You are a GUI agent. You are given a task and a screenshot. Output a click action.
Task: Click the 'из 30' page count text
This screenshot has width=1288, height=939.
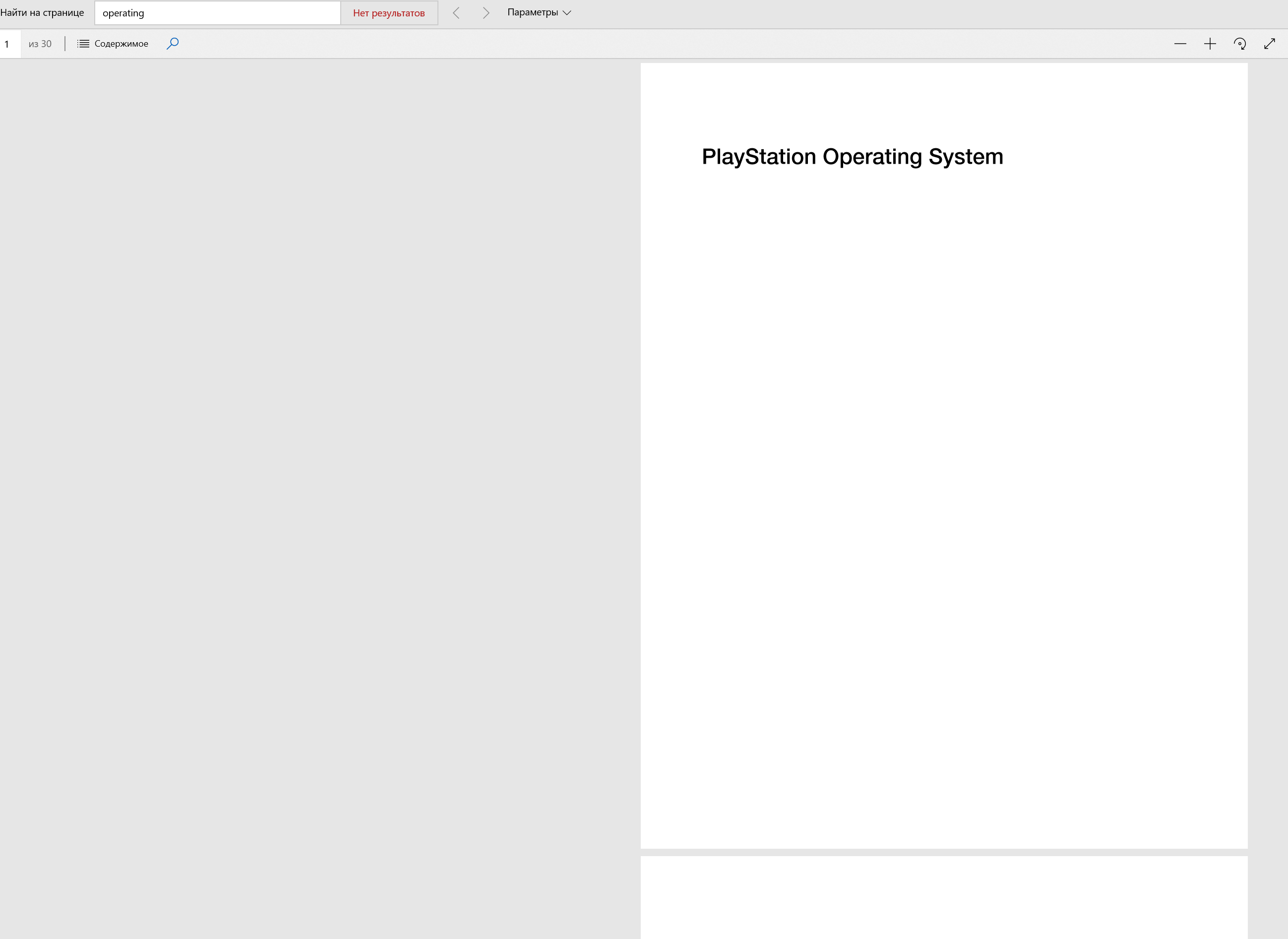40,44
